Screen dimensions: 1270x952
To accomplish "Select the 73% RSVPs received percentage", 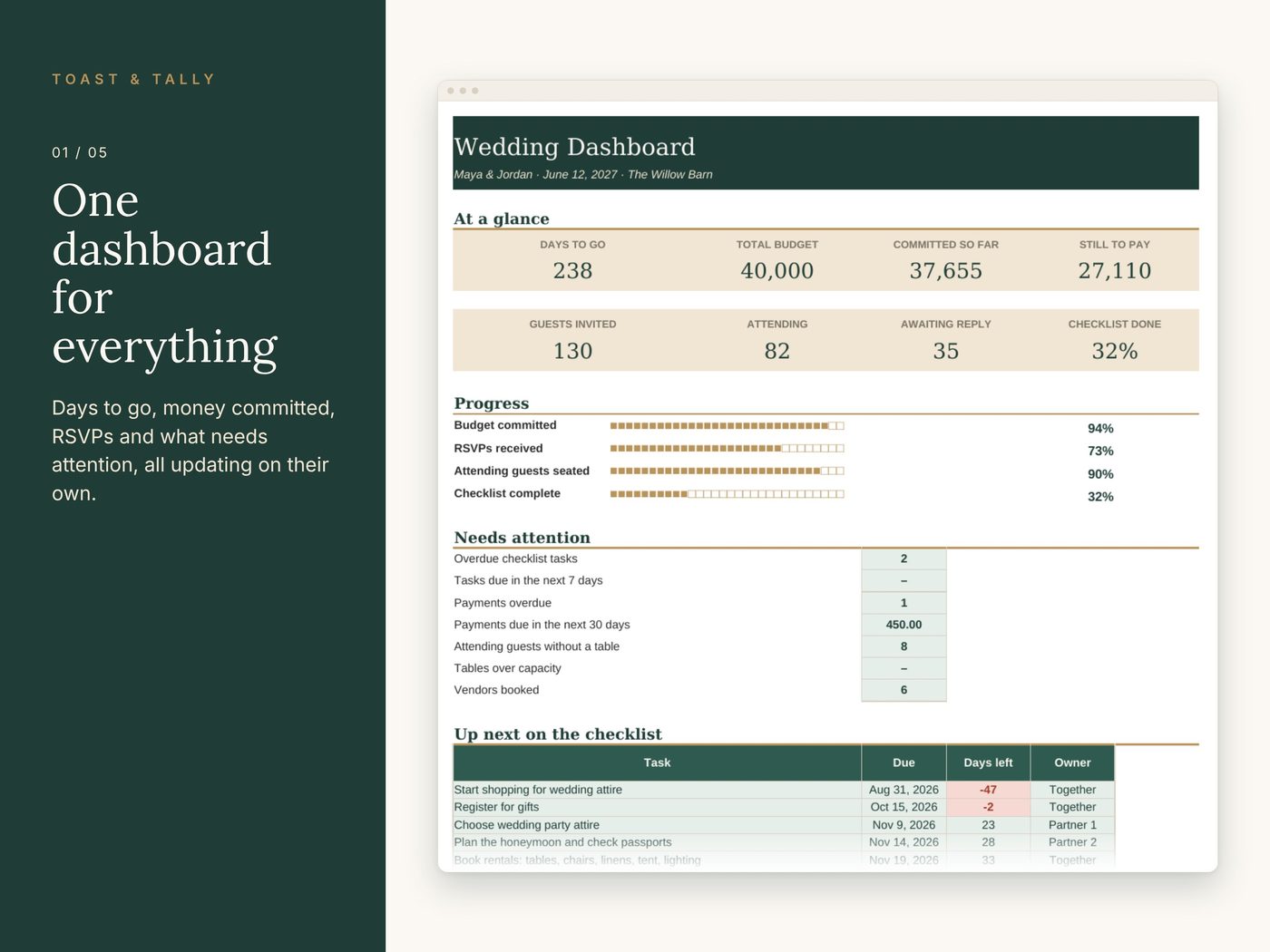I will pyautogui.click(x=1100, y=451).
